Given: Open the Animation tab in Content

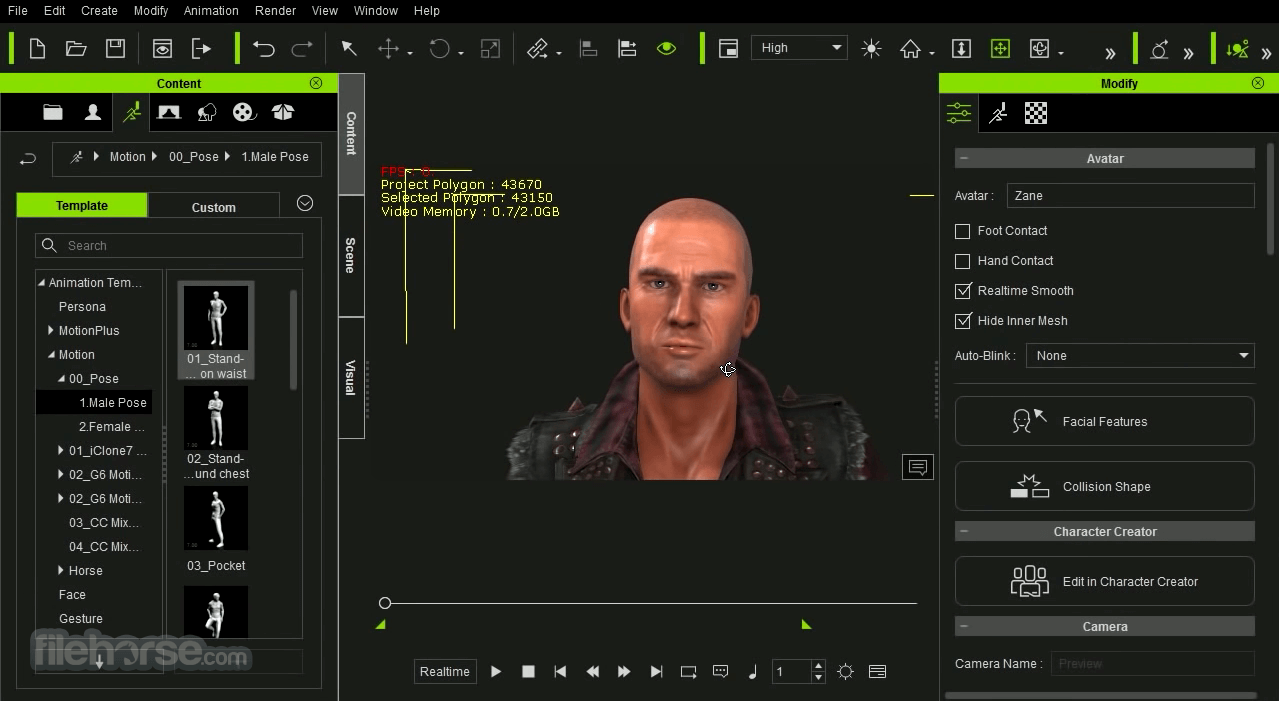Looking at the screenshot, I should click(131, 113).
